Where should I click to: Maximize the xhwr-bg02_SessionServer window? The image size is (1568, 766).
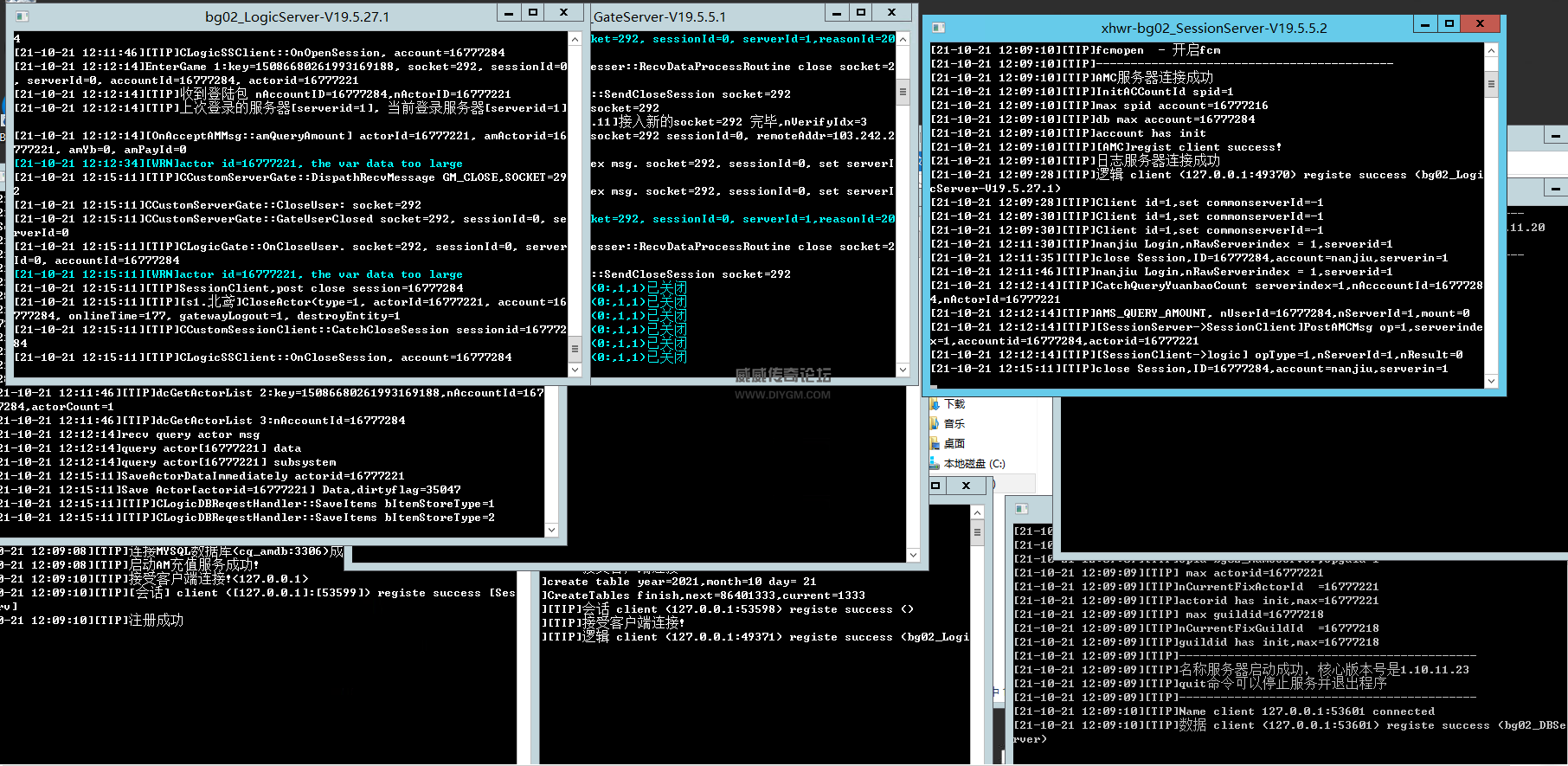pos(1449,24)
